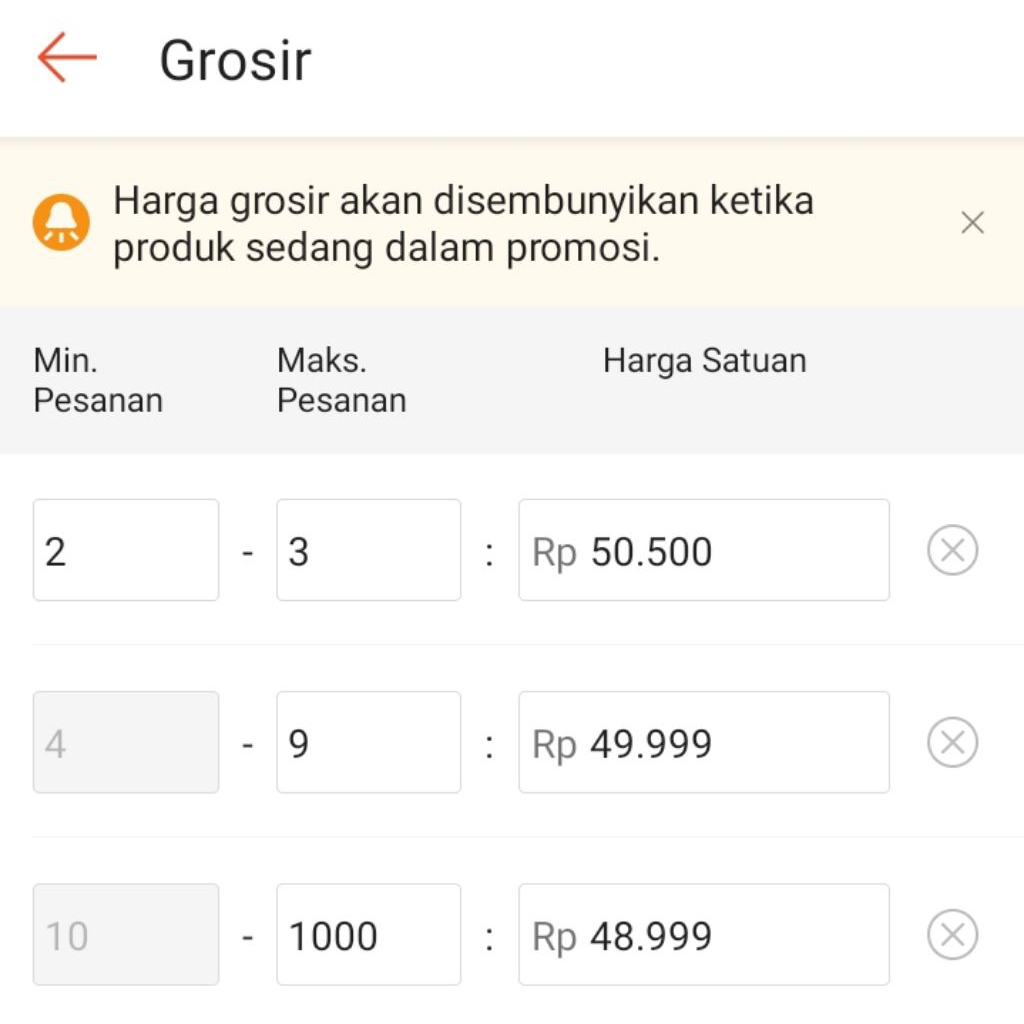This screenshot has height=1024, width=1024.
Task: Edit maximum order field showing 9
Action: [x=368, y=742]
